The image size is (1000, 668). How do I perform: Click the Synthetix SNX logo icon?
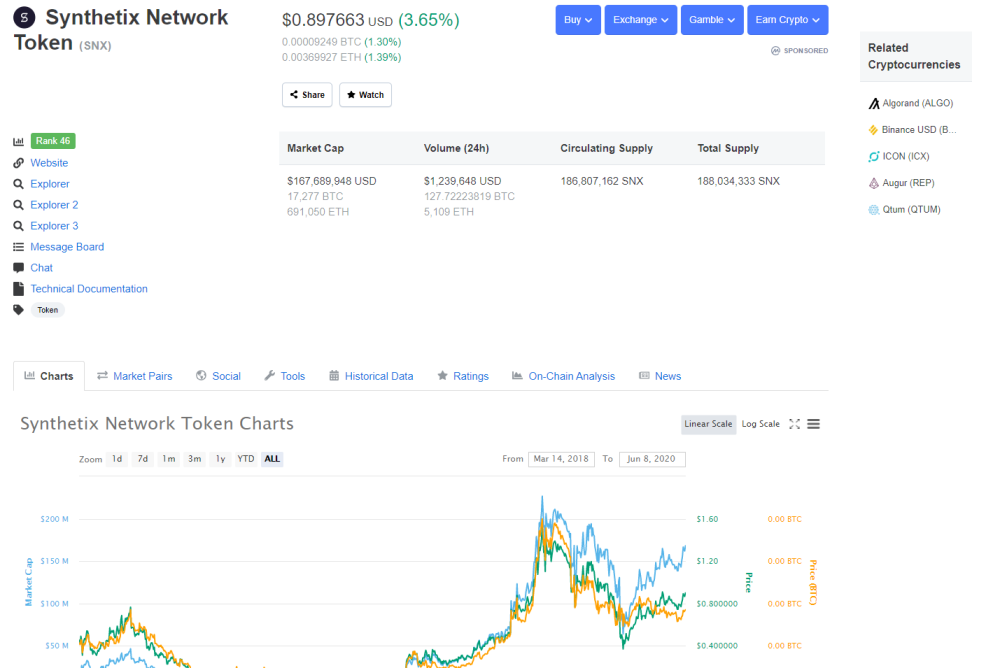tap(24, 17)
